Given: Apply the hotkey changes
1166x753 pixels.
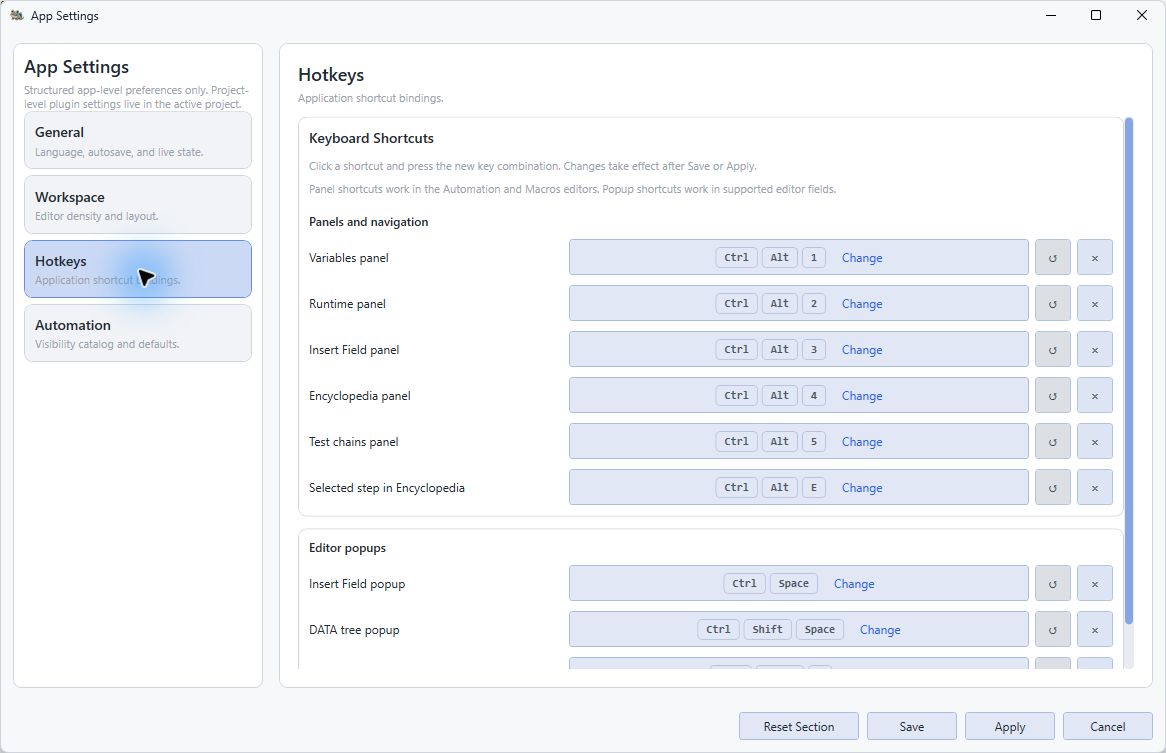Looking at the screenshot, I should coord(1010,726).
